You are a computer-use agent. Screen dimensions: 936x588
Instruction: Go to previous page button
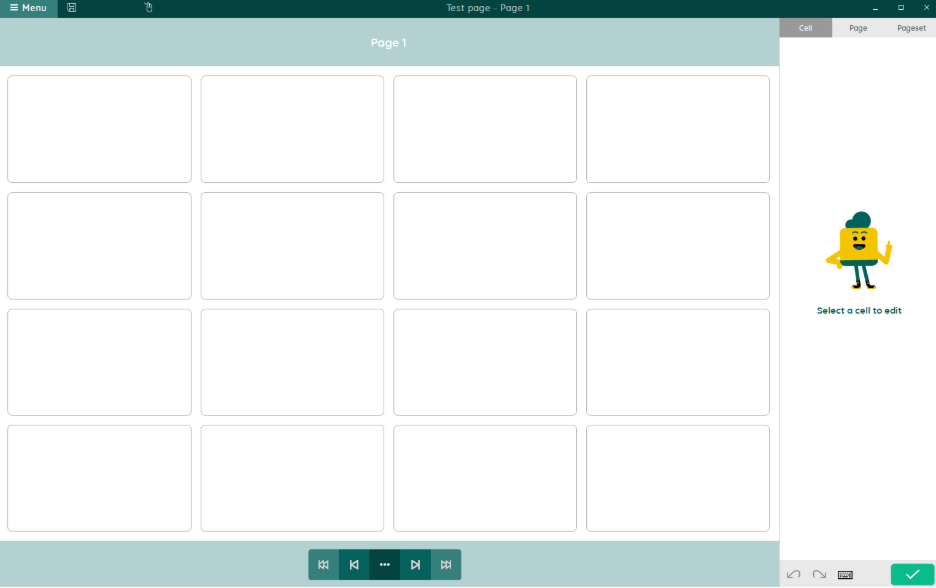[354, 565]
